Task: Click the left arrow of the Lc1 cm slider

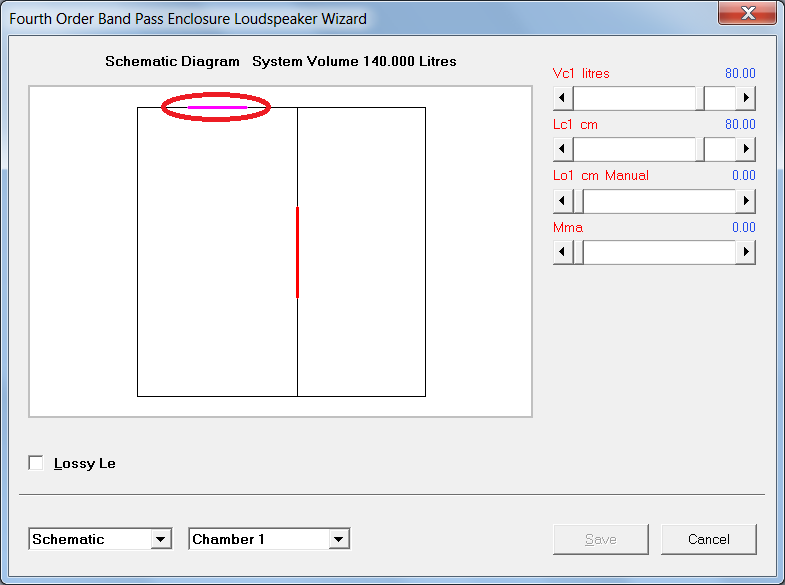Action: point(563,149)
